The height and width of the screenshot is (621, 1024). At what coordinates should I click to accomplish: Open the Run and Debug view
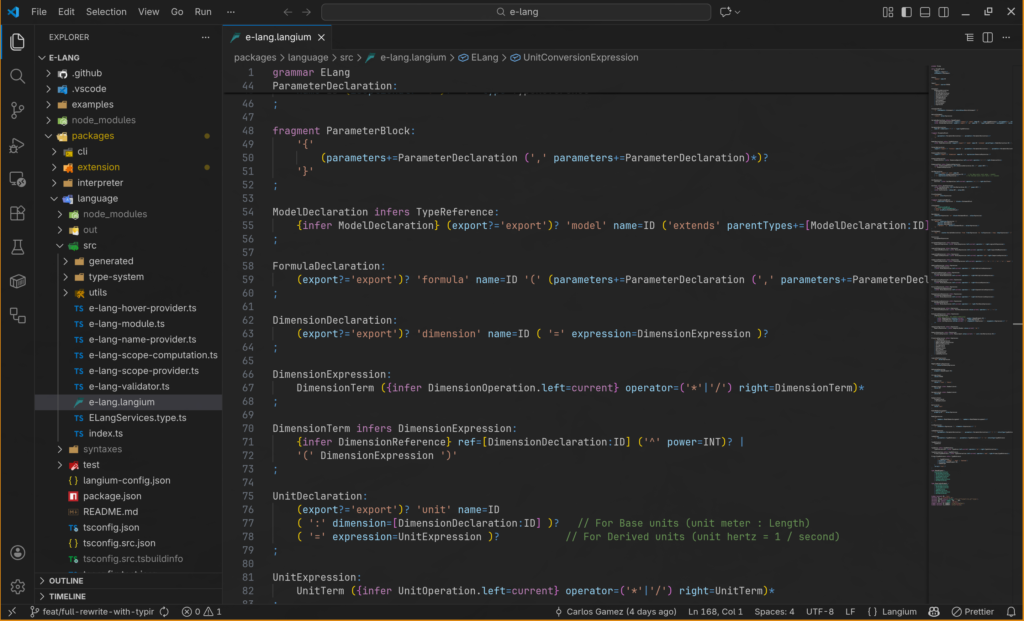pyautogui.click(x=17, y=145)
